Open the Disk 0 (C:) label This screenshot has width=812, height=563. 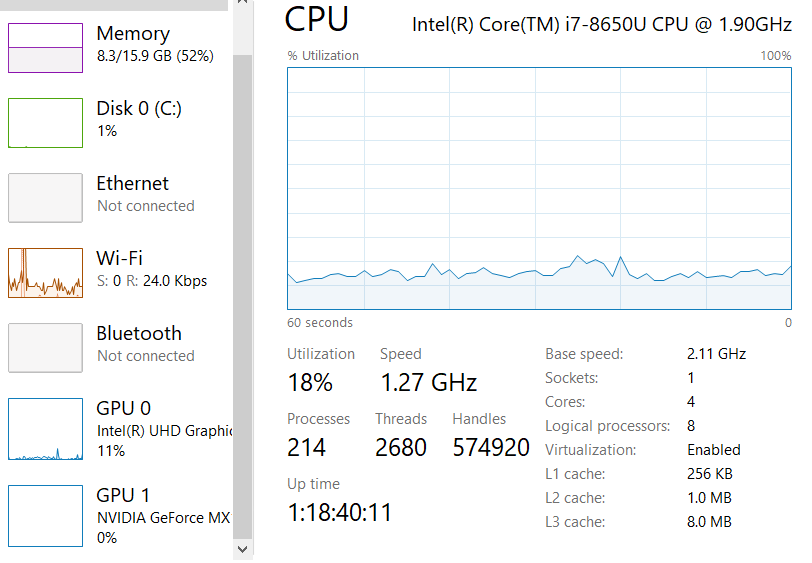139,109
